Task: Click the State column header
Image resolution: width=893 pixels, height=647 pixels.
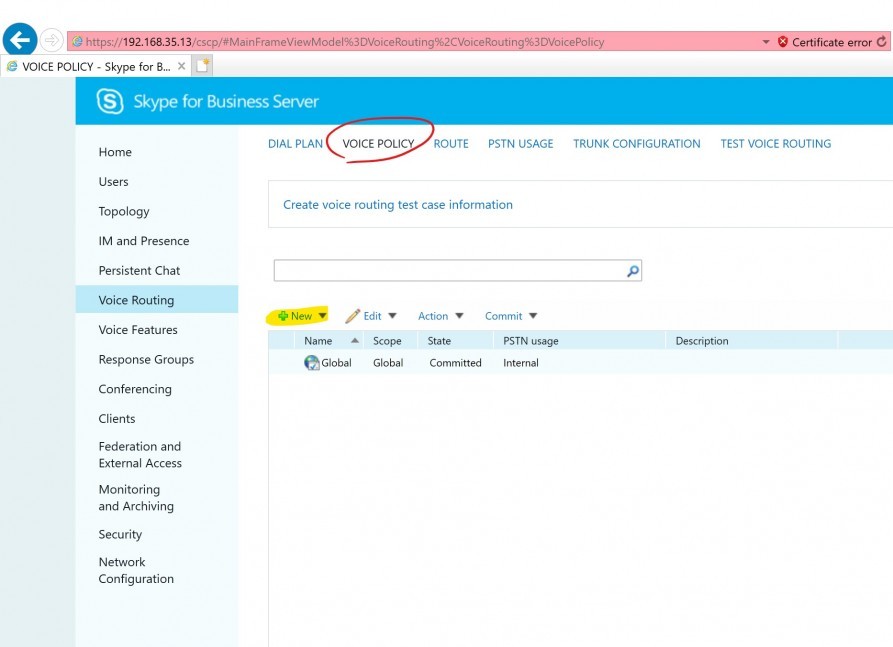Action: (439, 341)
